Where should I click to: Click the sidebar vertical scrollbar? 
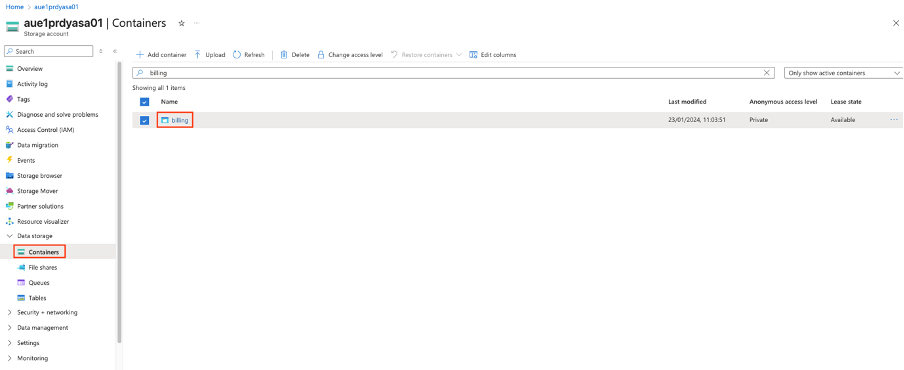coord(119,202)
